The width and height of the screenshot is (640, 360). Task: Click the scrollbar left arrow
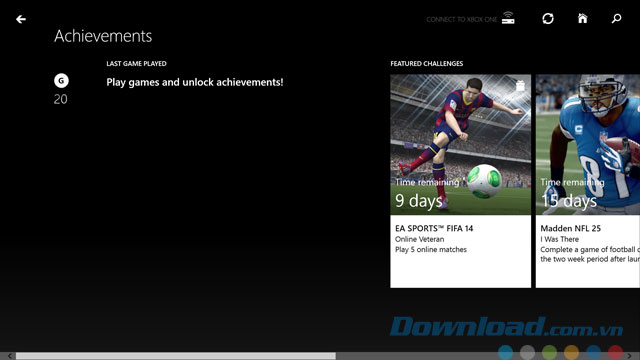pos(10,356)
